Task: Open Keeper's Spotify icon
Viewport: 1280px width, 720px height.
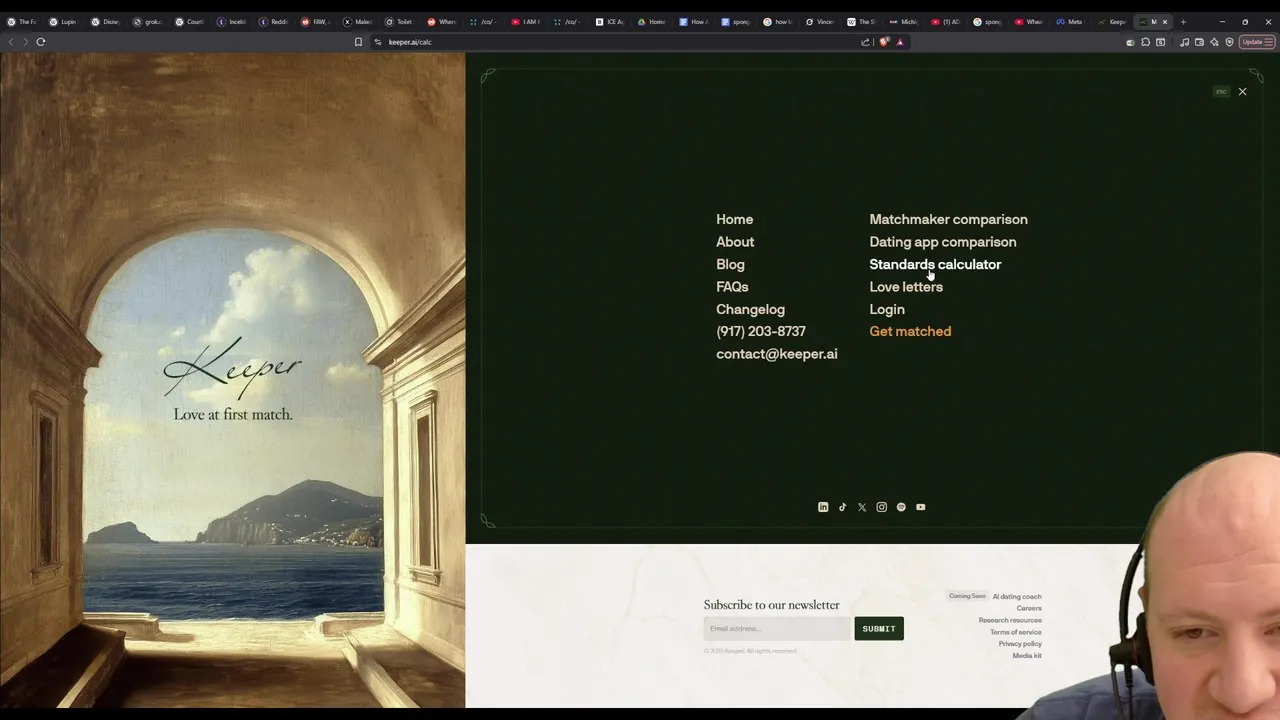Action: 901,507
